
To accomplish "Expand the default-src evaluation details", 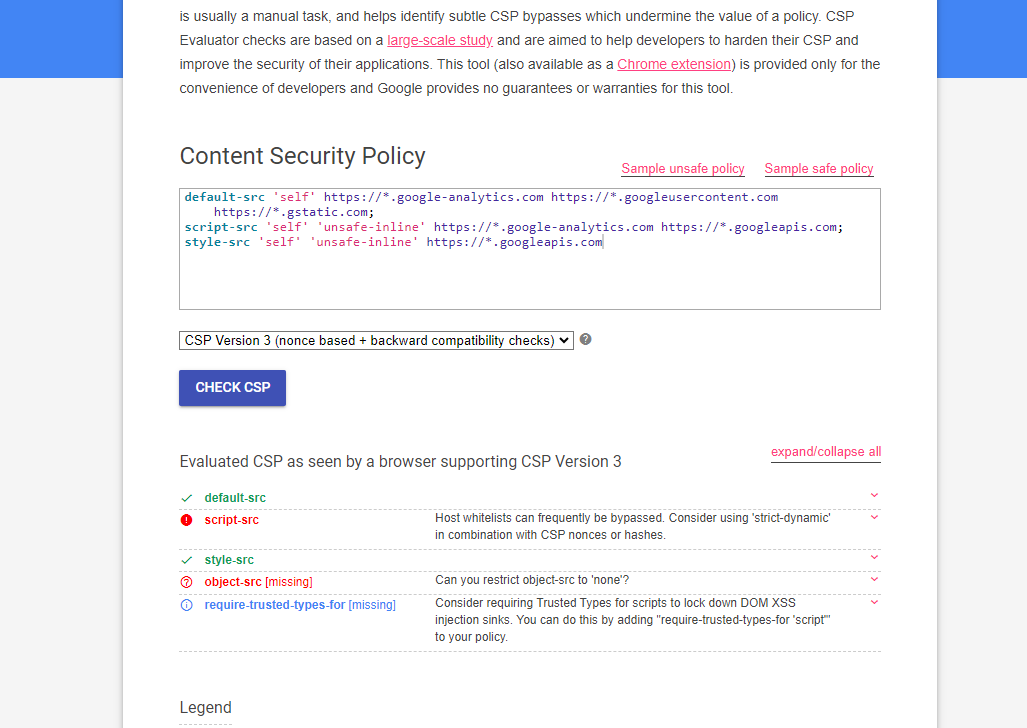I will [874, 495].
